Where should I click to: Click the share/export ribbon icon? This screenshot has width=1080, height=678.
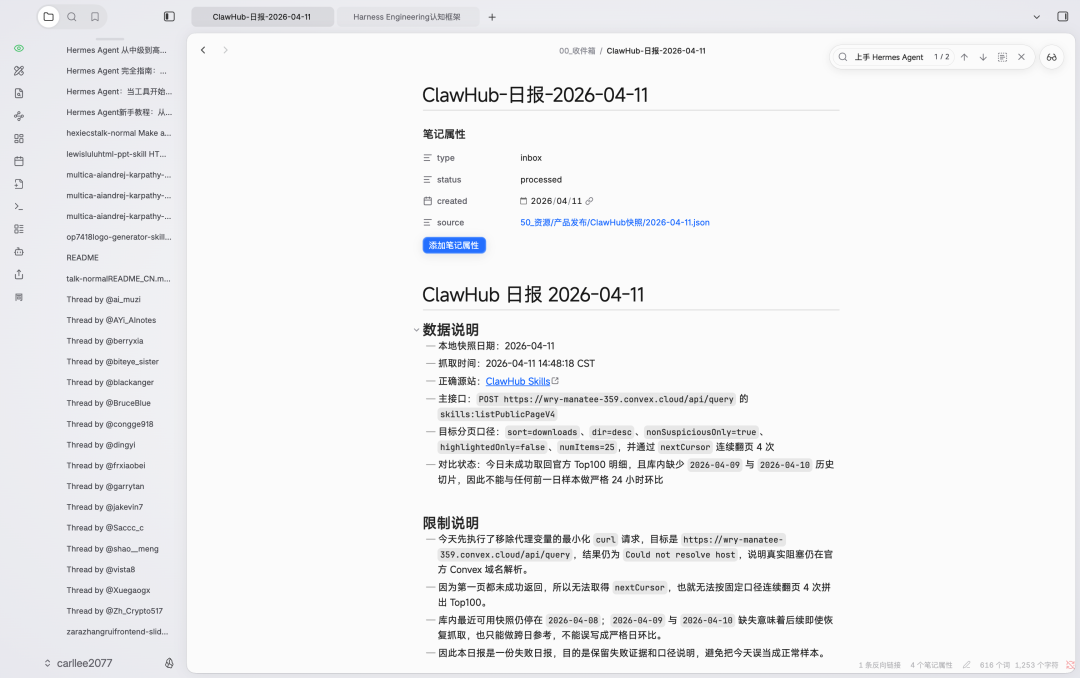coord(19,274)
